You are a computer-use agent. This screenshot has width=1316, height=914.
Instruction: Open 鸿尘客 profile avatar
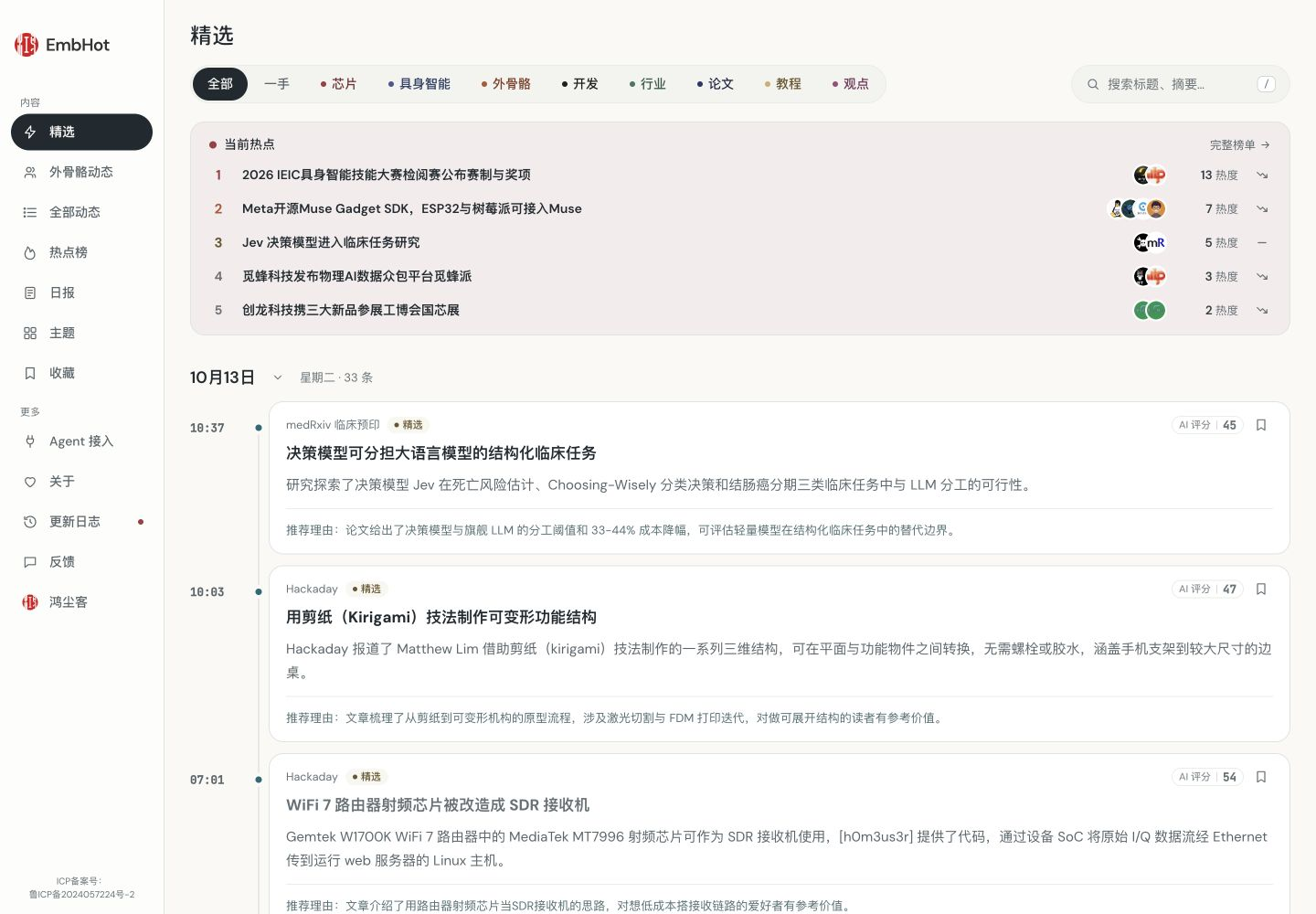(x=30, y=602)
